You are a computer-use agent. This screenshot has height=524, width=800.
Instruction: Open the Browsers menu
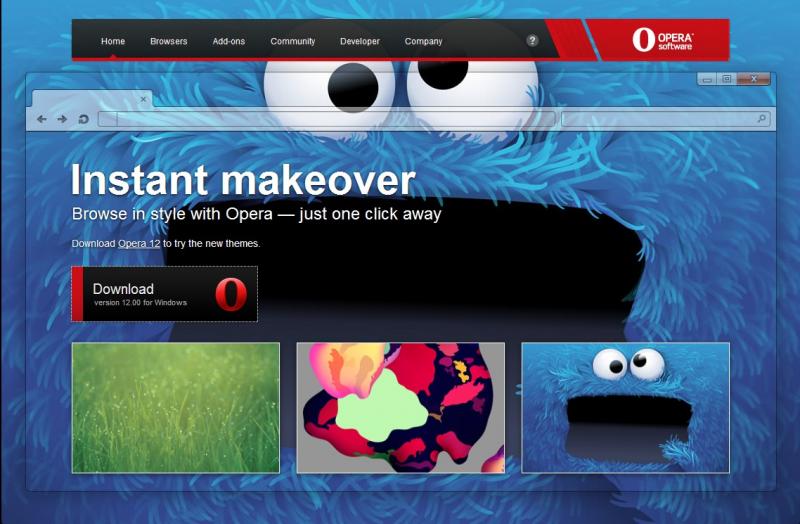pyautogui.click(x=168, y=41)
